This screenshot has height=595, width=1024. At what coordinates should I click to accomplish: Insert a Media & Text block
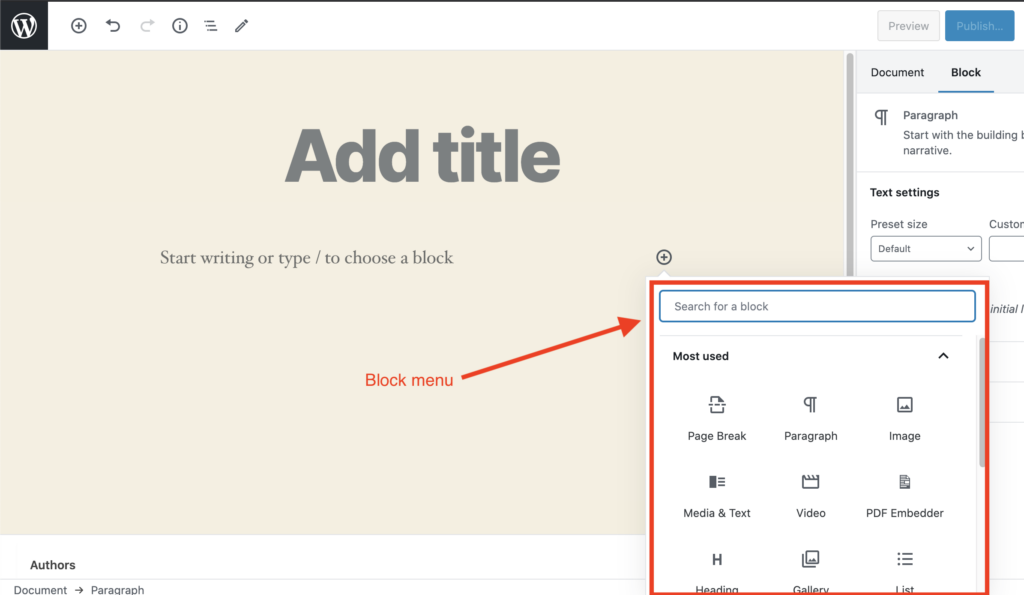(x=717, y=494)
